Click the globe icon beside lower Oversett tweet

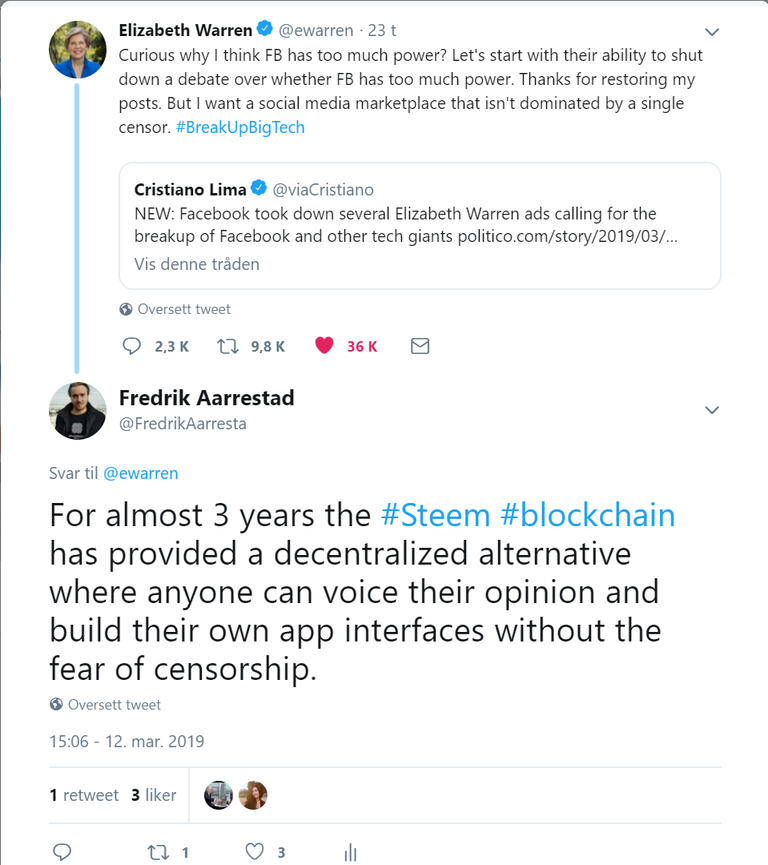coord(56,705)
